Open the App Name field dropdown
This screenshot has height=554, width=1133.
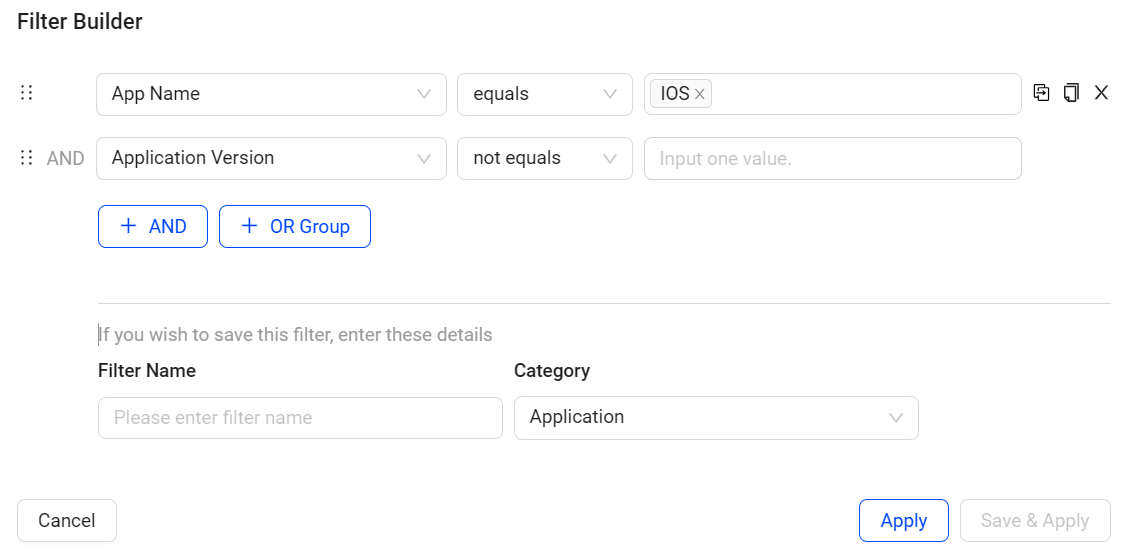point(271,94)
